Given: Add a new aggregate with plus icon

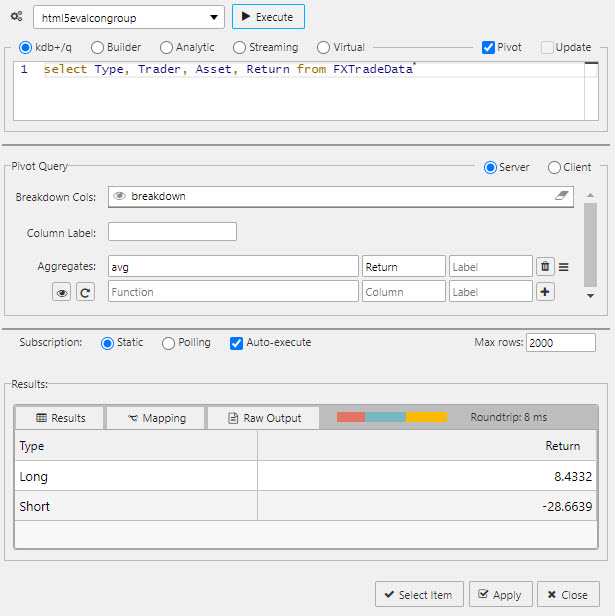Looking at the screenshot, I should point(545,291).
